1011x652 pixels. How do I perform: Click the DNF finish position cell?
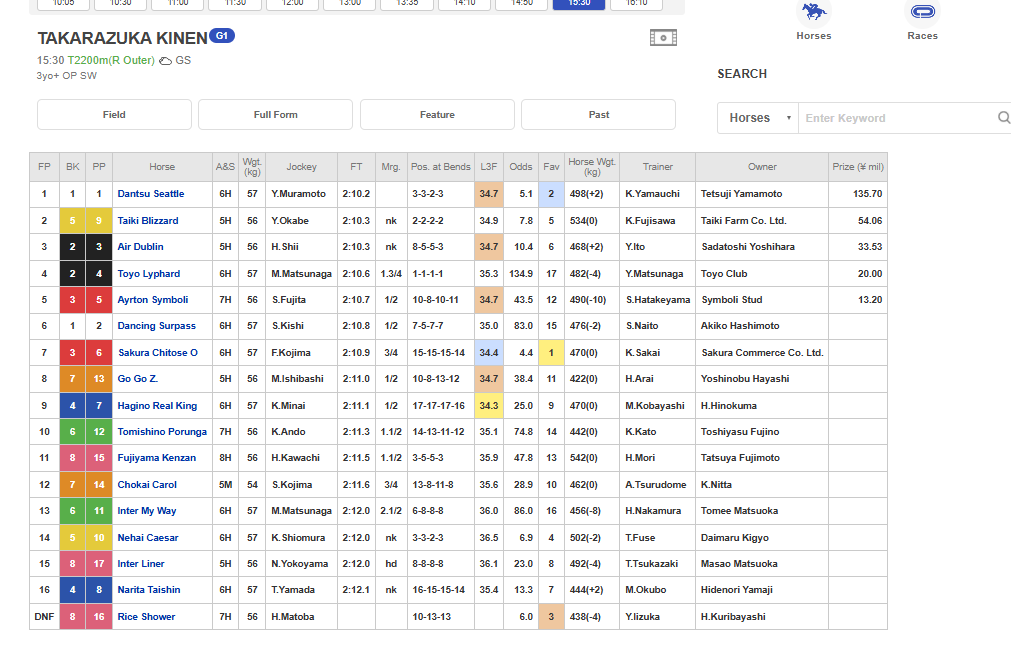pos(44,617)
